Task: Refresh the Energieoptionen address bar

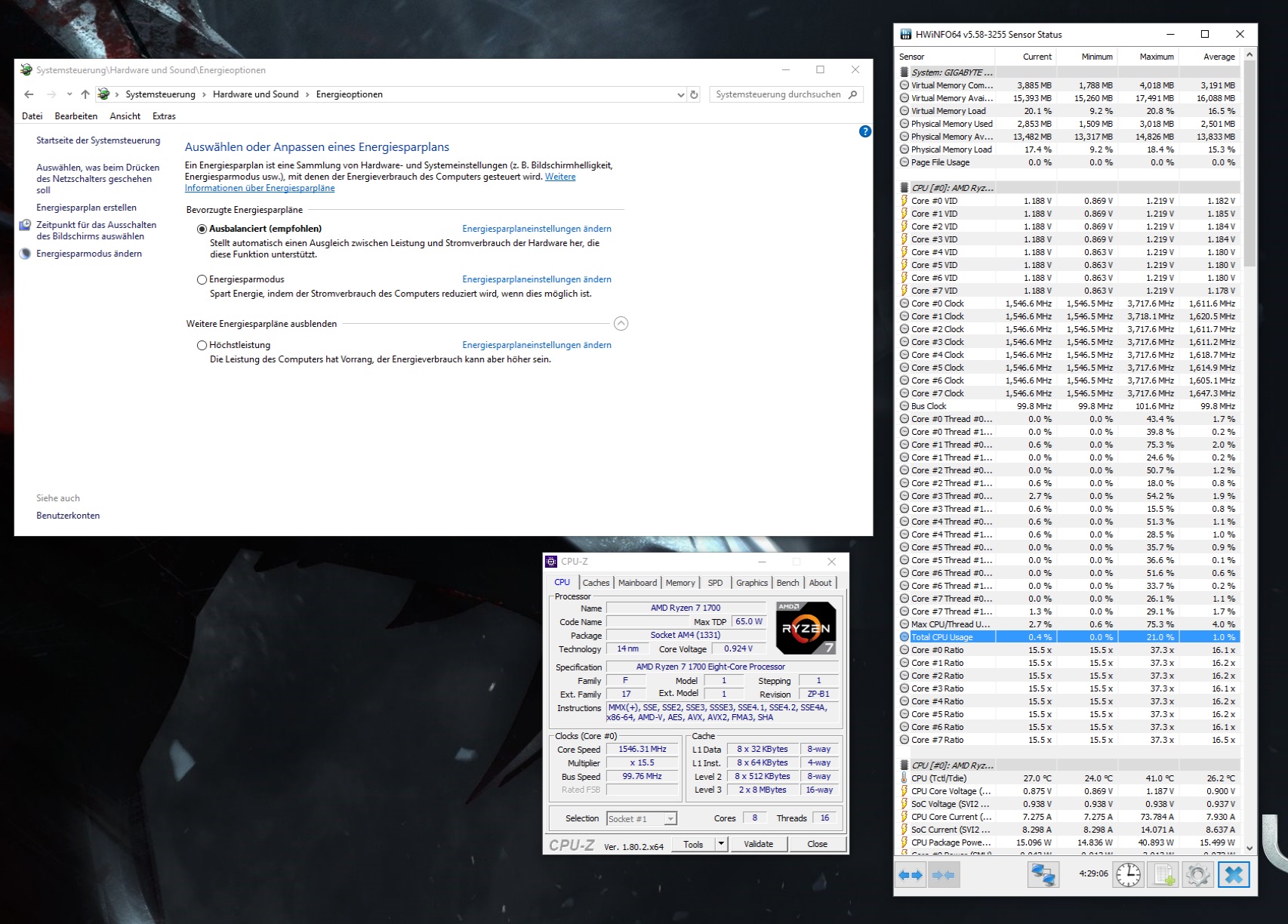Action: coord(694,94)
